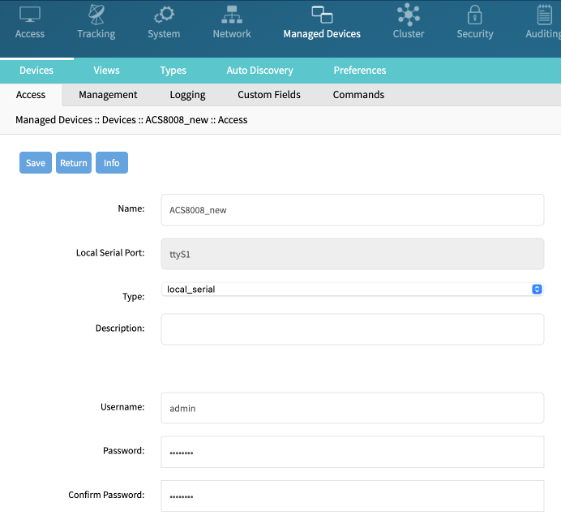This screenshot has width=562, height=528.
Task: Open the Security padlock icon
Action: pos(475,15)
